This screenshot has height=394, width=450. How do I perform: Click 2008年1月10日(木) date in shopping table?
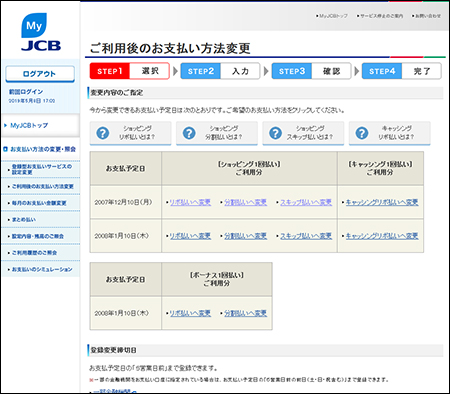coord(121,236)
